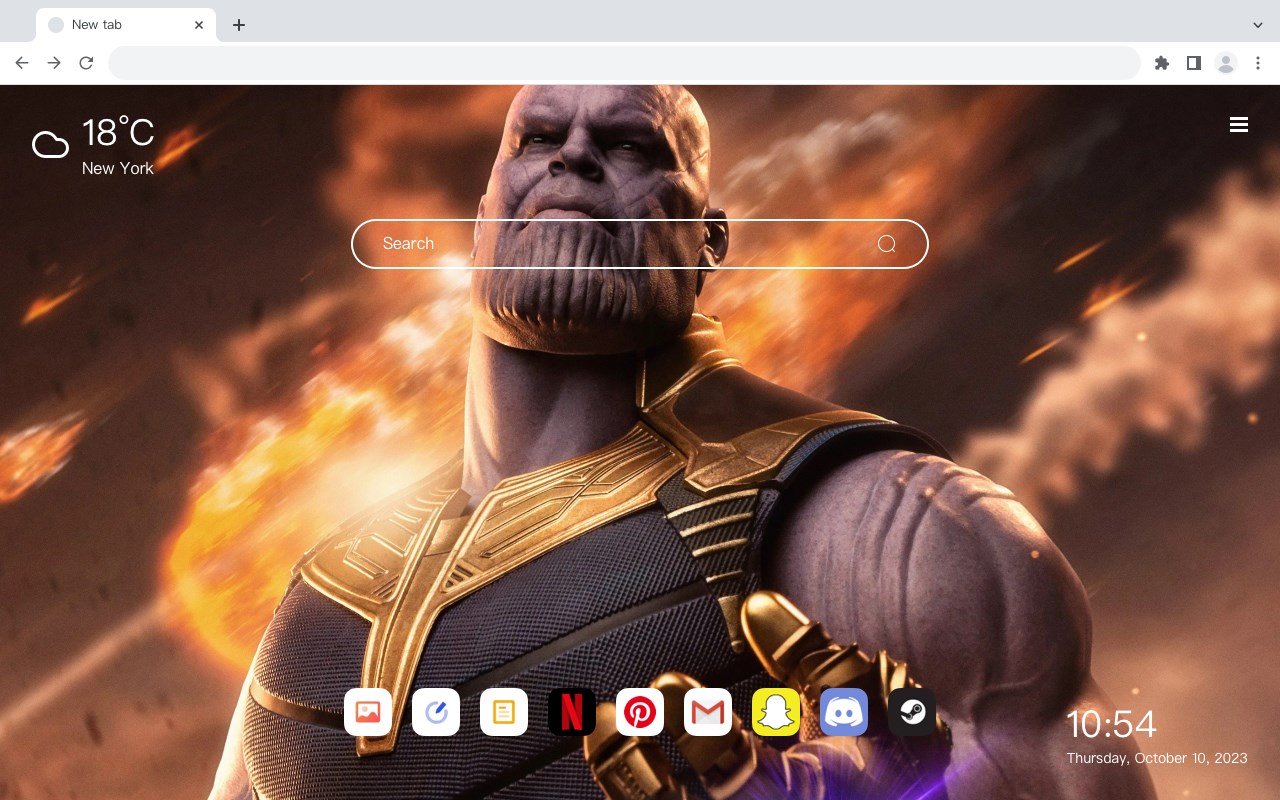Click into the Search box
This screenshot has width=1280, height=800.
(640, 244)
